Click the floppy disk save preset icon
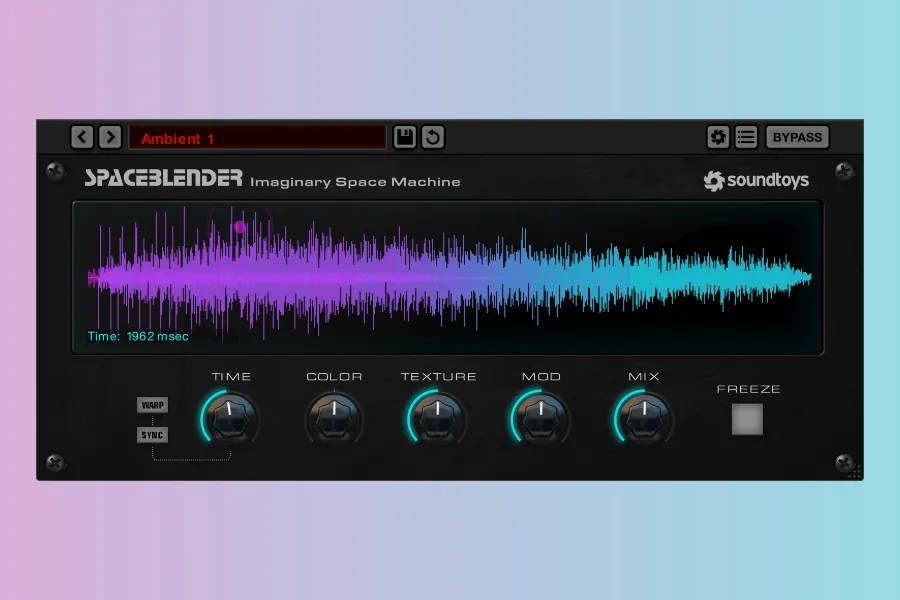This screenshot has height=600, width=900. pos(404,137)
